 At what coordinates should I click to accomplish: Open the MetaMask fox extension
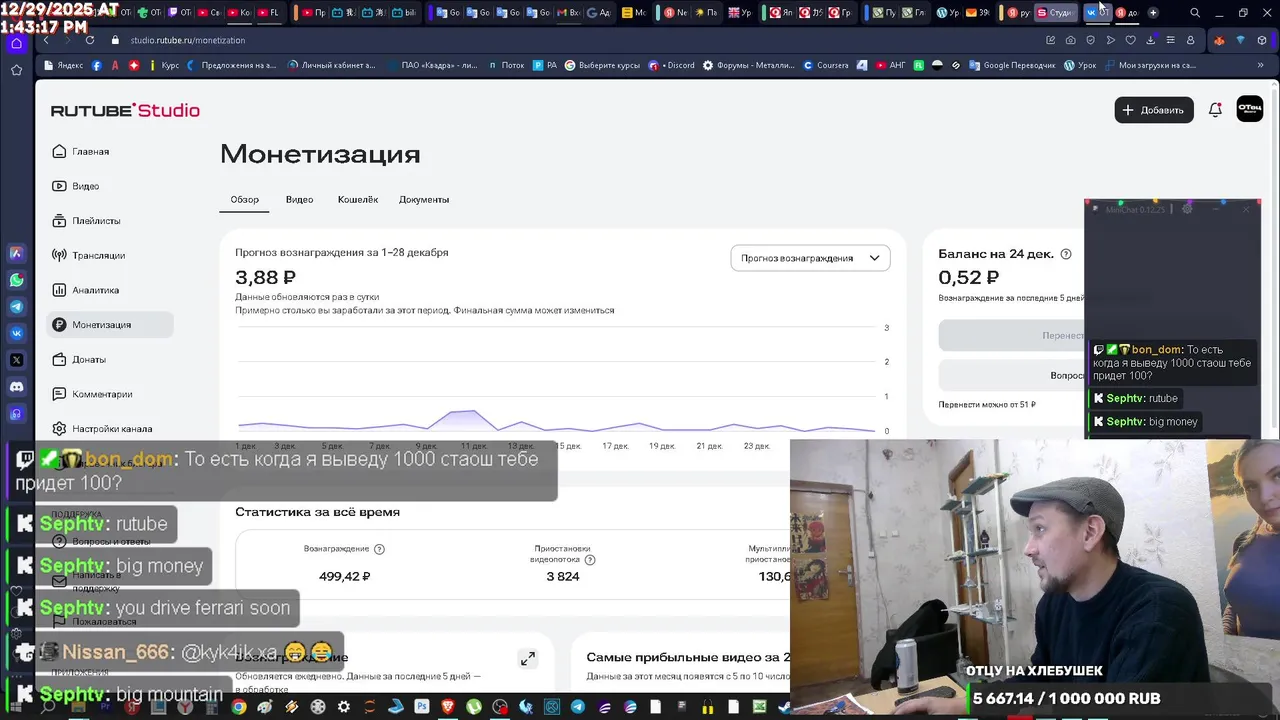point(1218,40)
